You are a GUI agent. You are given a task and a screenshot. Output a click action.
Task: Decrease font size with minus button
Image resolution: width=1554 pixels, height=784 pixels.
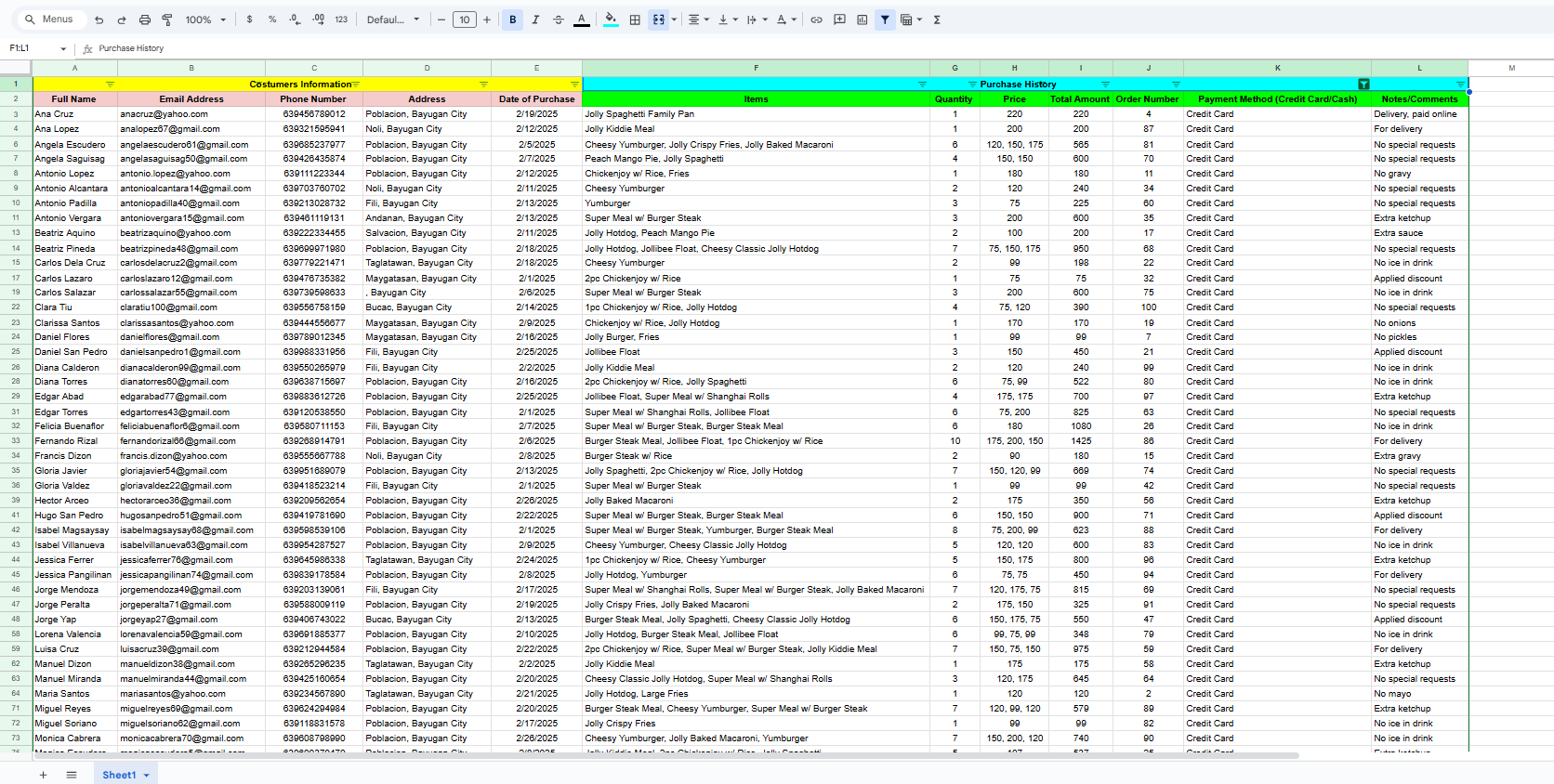coord(441,20)
